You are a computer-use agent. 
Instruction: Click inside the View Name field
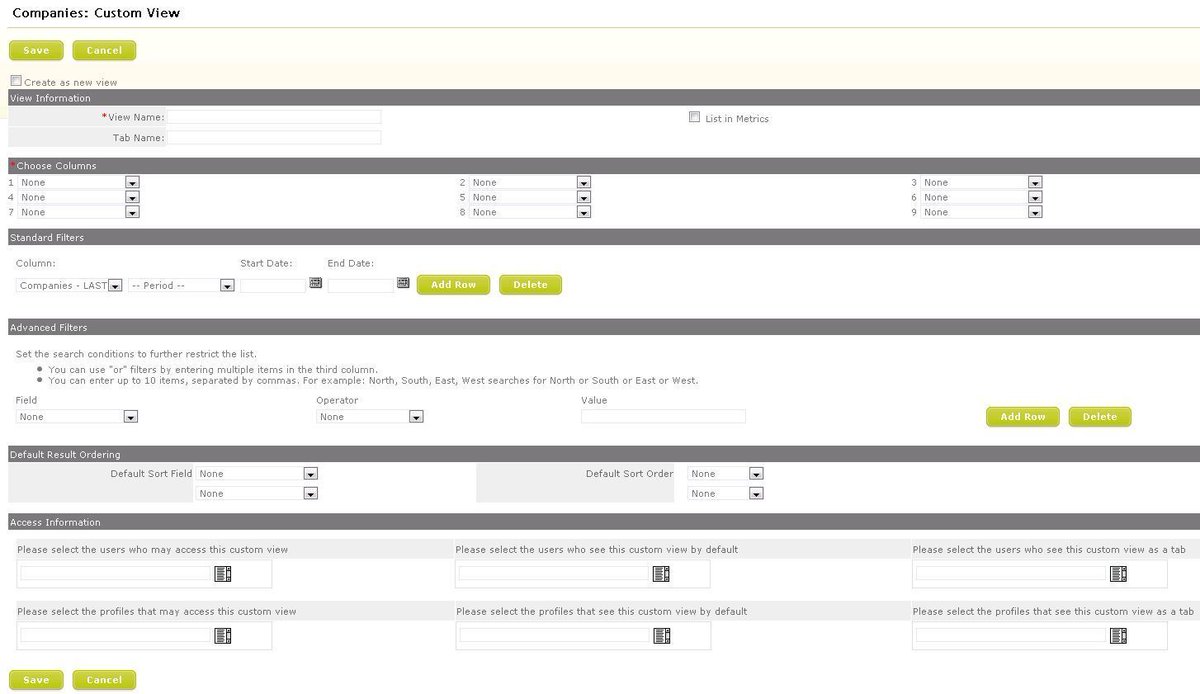click(276, 116)
